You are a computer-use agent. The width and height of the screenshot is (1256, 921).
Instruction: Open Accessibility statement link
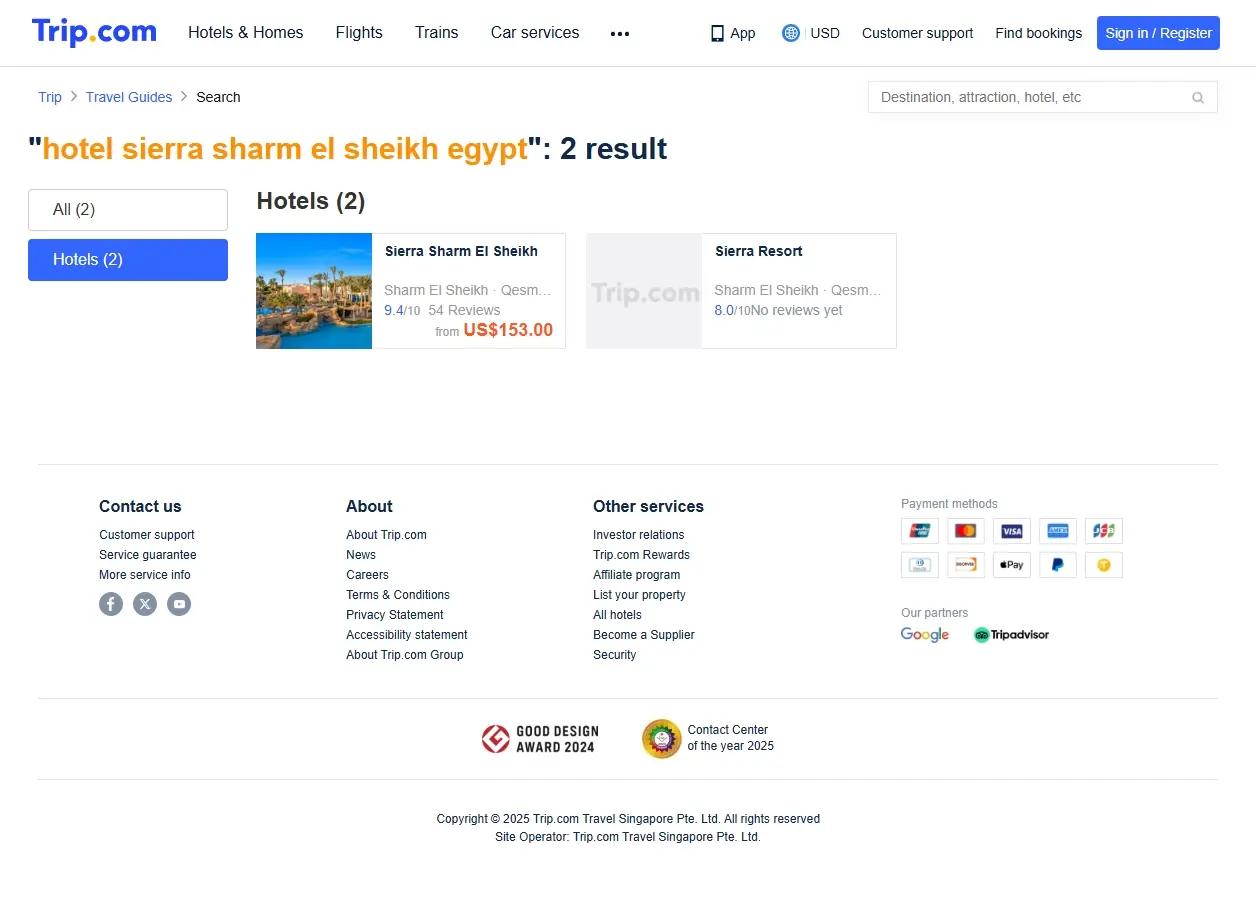pyautogui.click(x=407, y=635)
